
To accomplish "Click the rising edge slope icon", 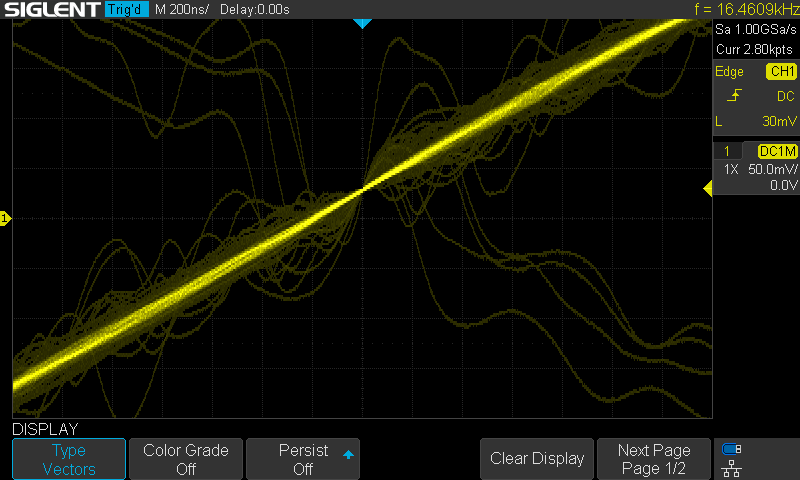I will 734,95.
